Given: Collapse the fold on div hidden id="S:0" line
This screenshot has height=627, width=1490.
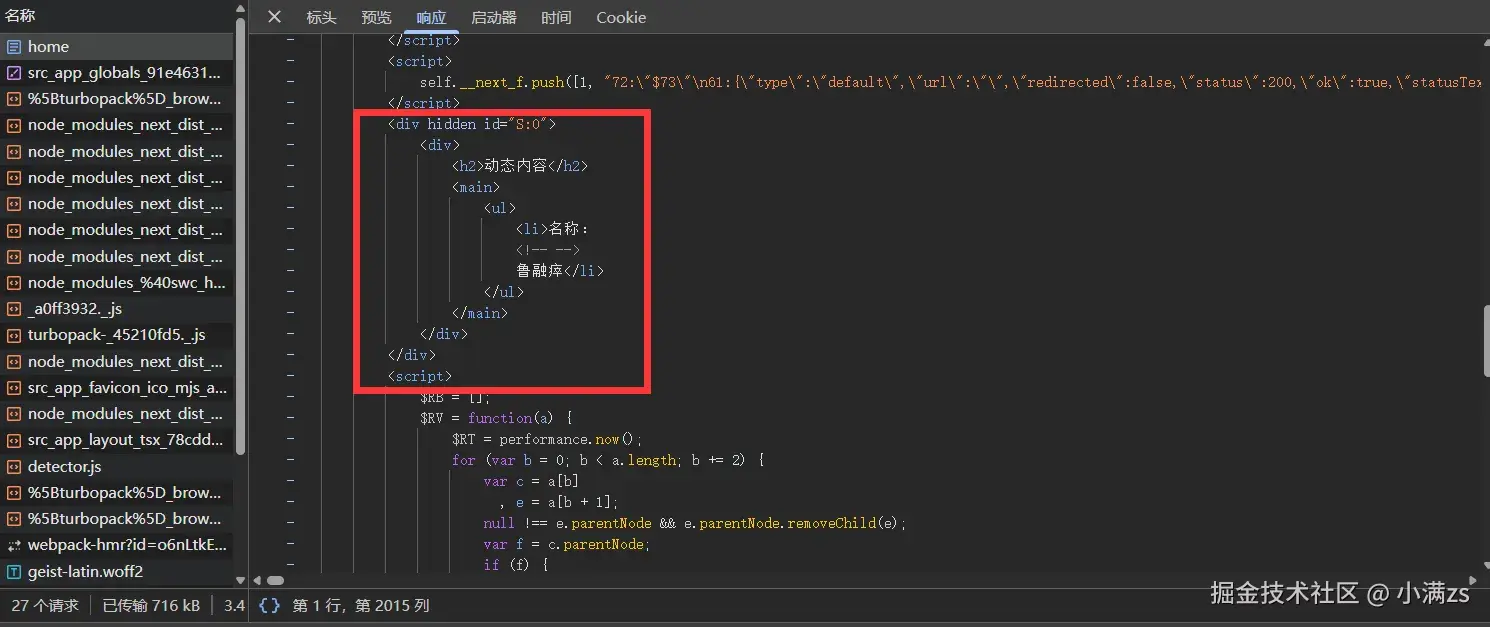Looking at the screenshot, I should point(290,124).
